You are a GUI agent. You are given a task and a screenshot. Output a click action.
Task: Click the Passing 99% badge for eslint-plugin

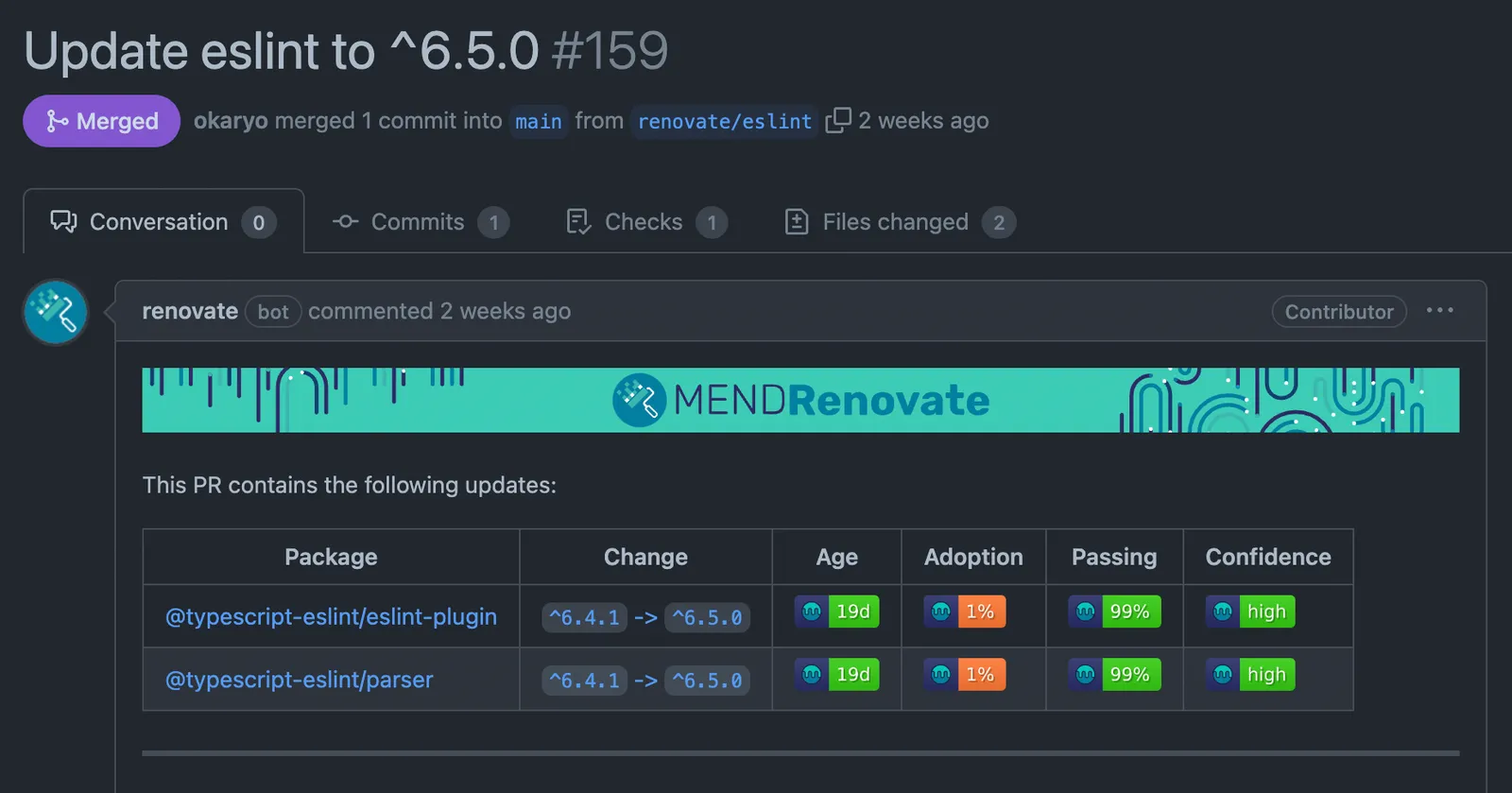click(1114, 612)
